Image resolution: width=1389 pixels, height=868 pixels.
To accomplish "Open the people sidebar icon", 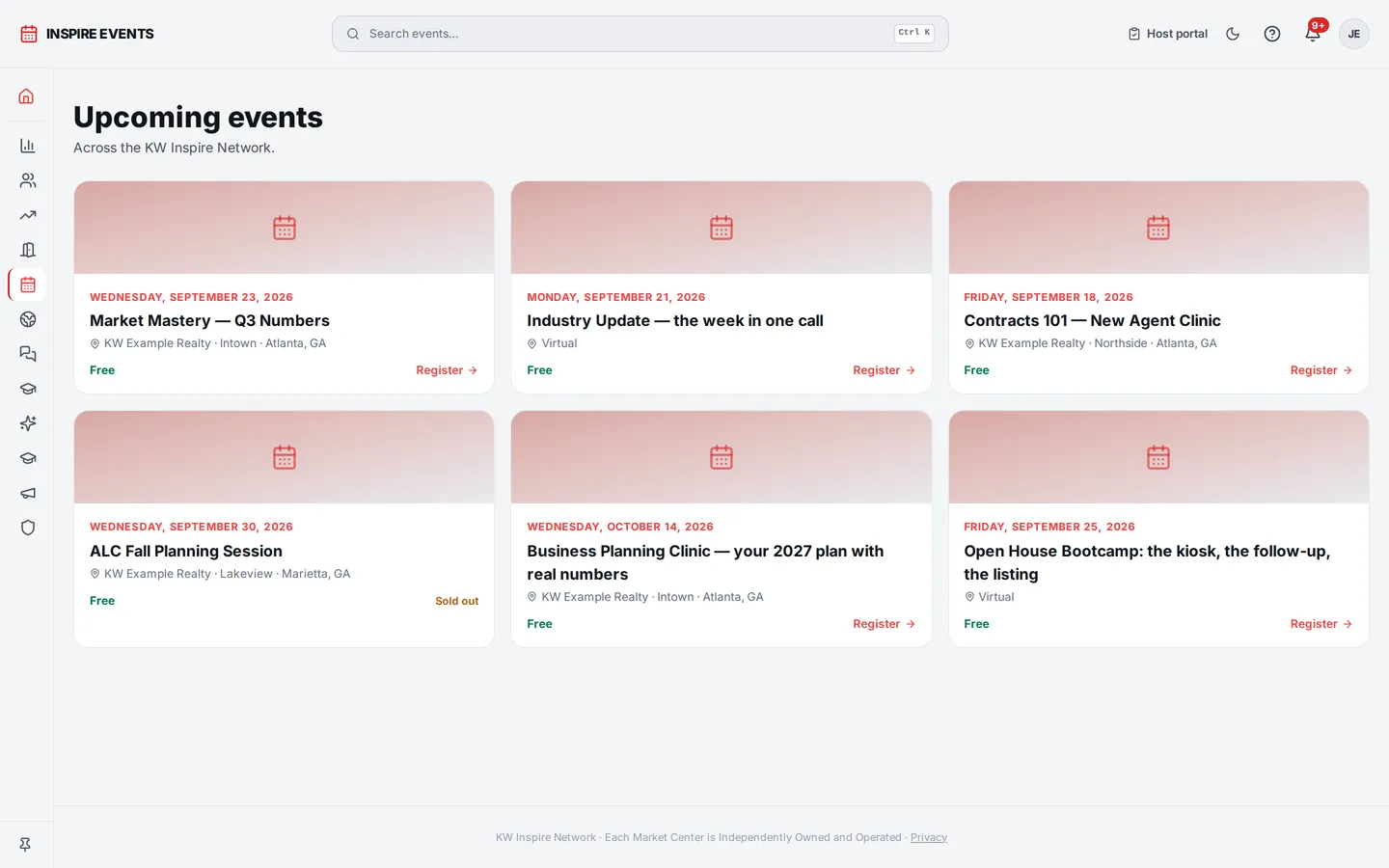I will [x=28, y=180].
